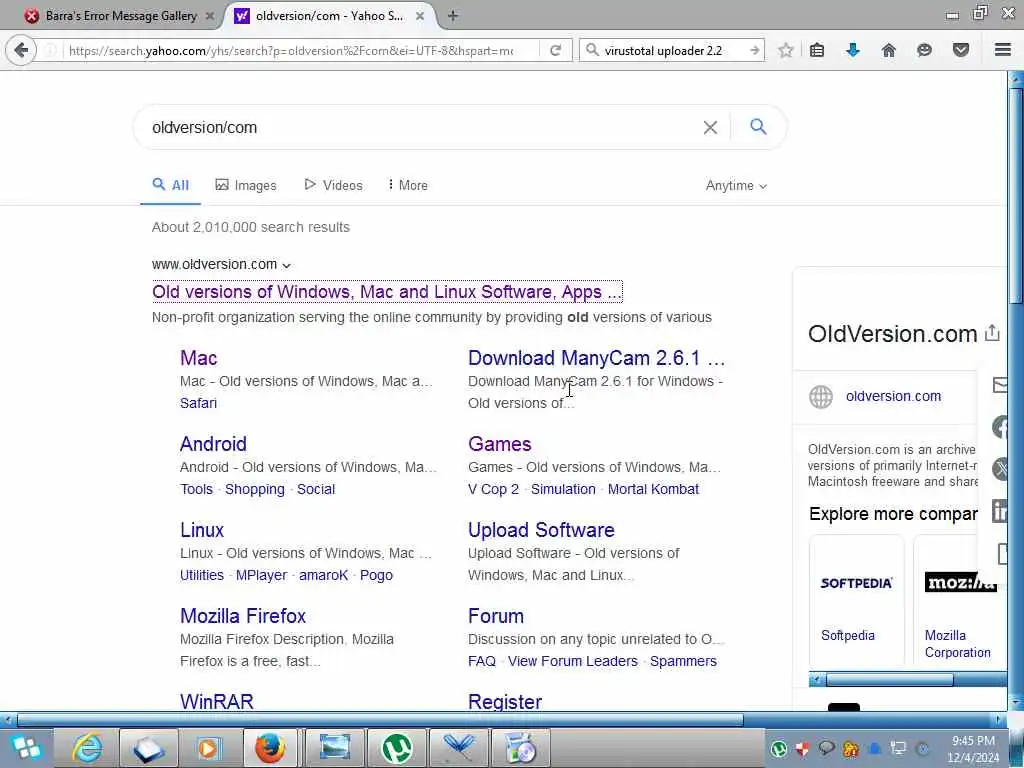Viewport: 1024px width, 768px height.
Task: Click the browser Back arrow button
Action: (x=21, y=50)
